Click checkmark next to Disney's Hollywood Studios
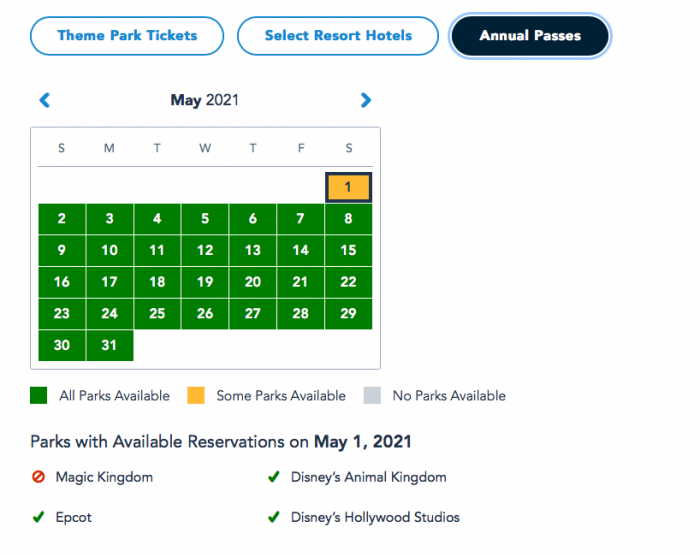The image size is (700, 557). (x=273, y=518)
